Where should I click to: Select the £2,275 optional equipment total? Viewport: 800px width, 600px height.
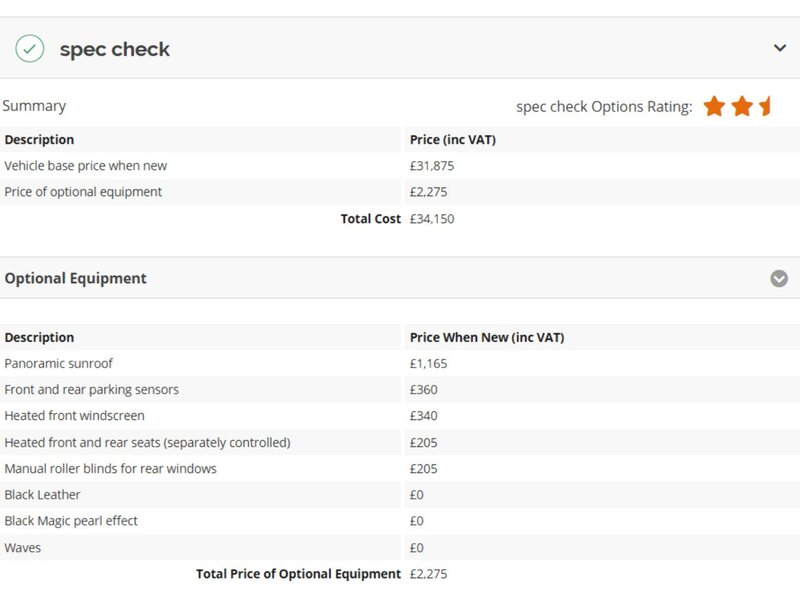429,574
